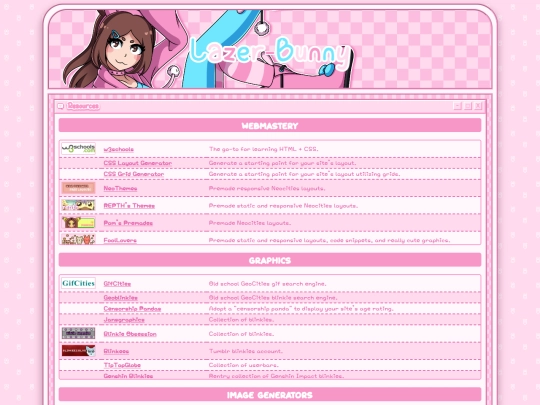Image resolution: width=540 pixels, height=405 pixels.
Task: Click the NeoThemes button banner image
Action: click(78, 188)
